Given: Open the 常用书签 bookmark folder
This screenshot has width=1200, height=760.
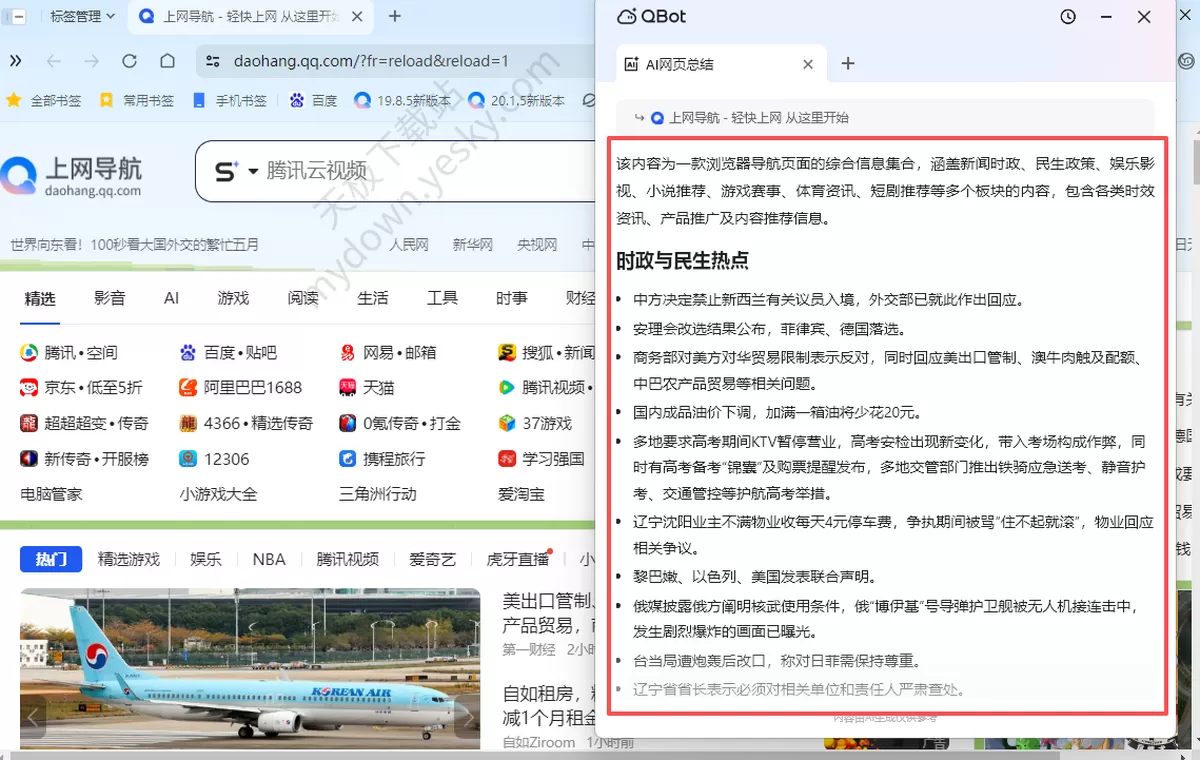Looking at the screenshot, I should [137, 101].
